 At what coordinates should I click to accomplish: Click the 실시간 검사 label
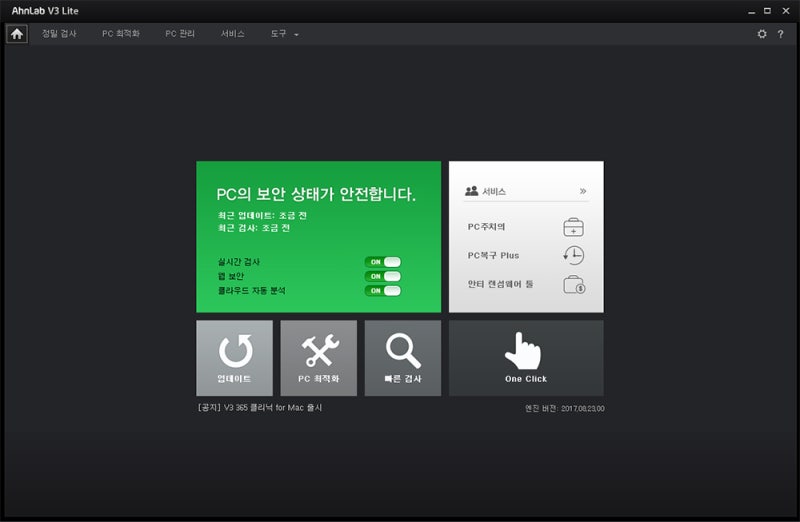[x=239, y=262]
